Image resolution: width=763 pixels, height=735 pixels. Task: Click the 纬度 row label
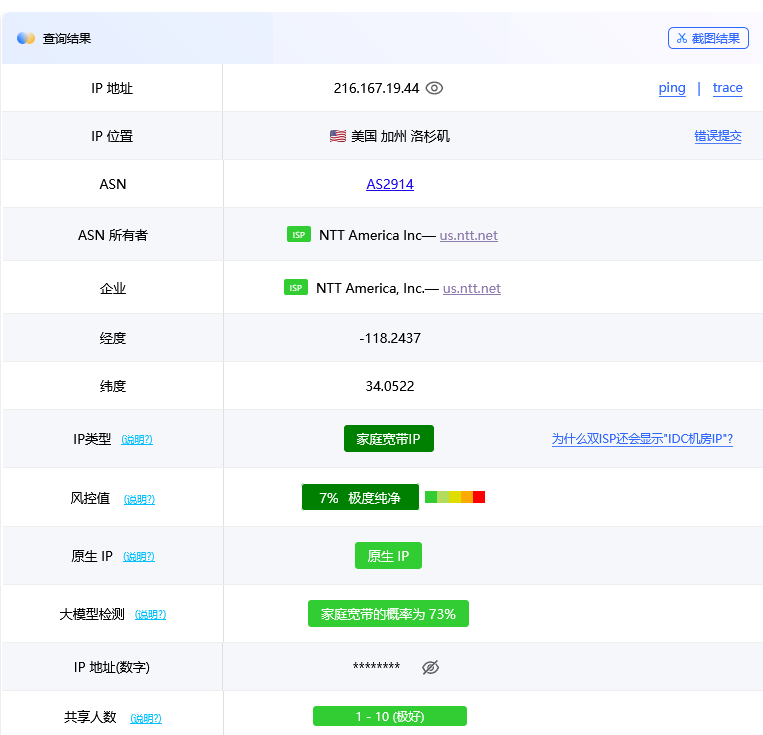tap(113, 386)
